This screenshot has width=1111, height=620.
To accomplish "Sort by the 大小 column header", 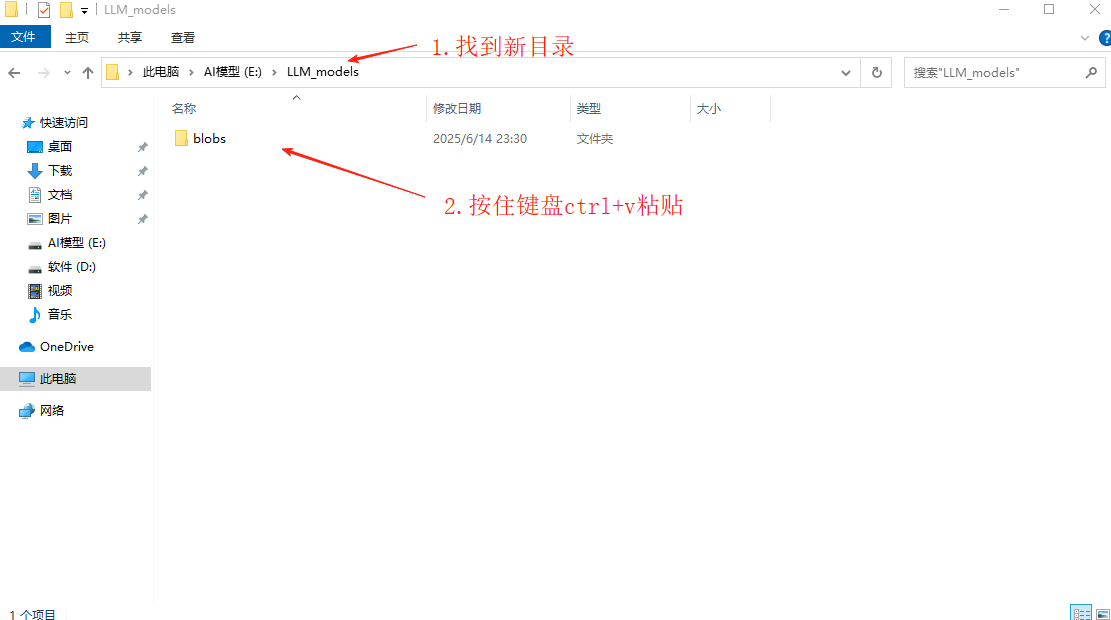I will (709, 108).
